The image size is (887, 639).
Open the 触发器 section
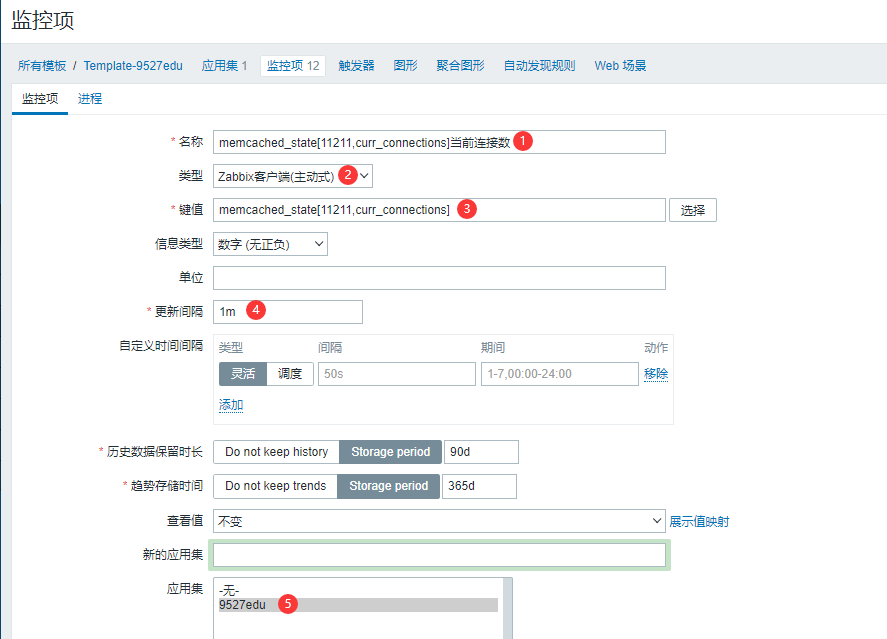pyautogui.click(x=356, y=66)
